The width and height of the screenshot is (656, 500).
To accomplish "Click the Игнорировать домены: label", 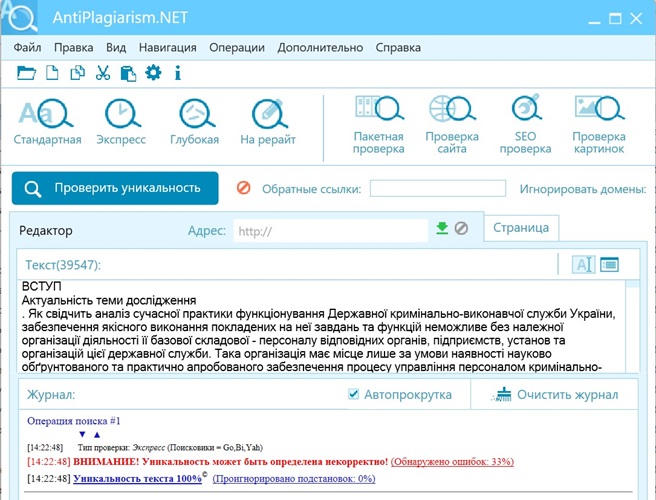I will pos(583,189).
